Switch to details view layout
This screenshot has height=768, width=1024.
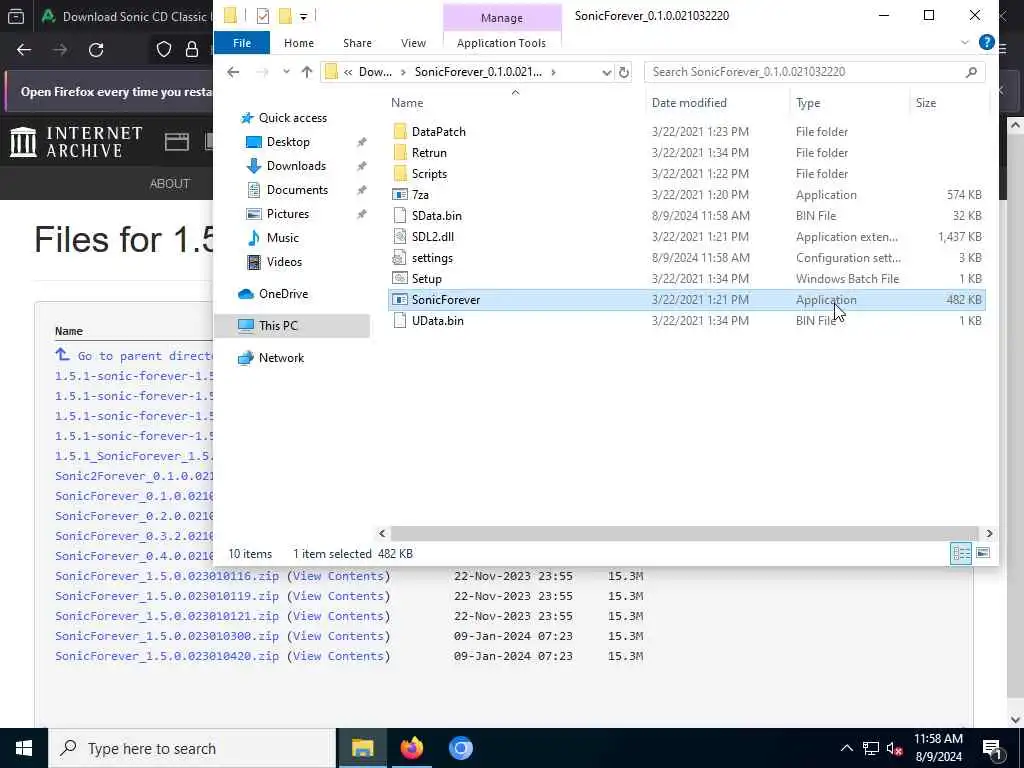(961, 553)
